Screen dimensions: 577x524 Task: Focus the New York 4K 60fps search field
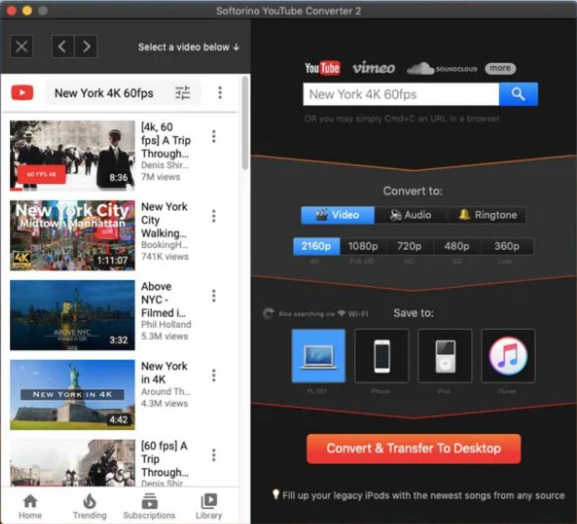[x=401, y=95]
